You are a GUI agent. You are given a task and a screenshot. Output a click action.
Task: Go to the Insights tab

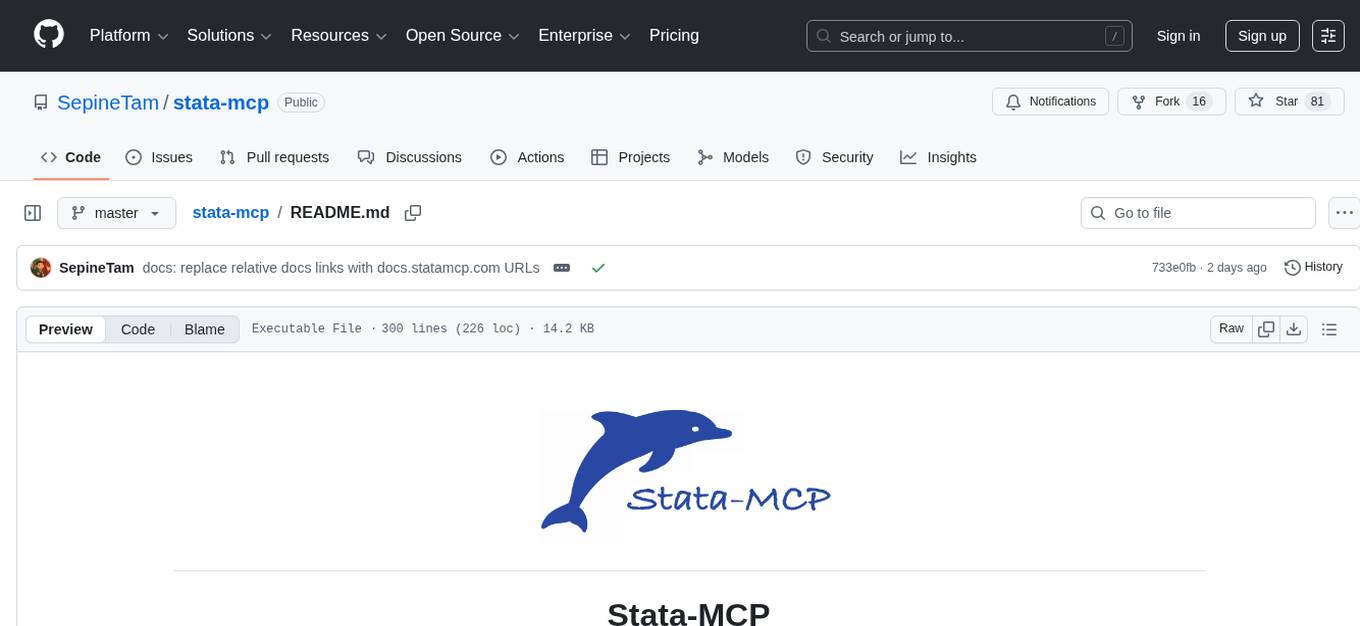pyautogui.click(x=938, y=157)
